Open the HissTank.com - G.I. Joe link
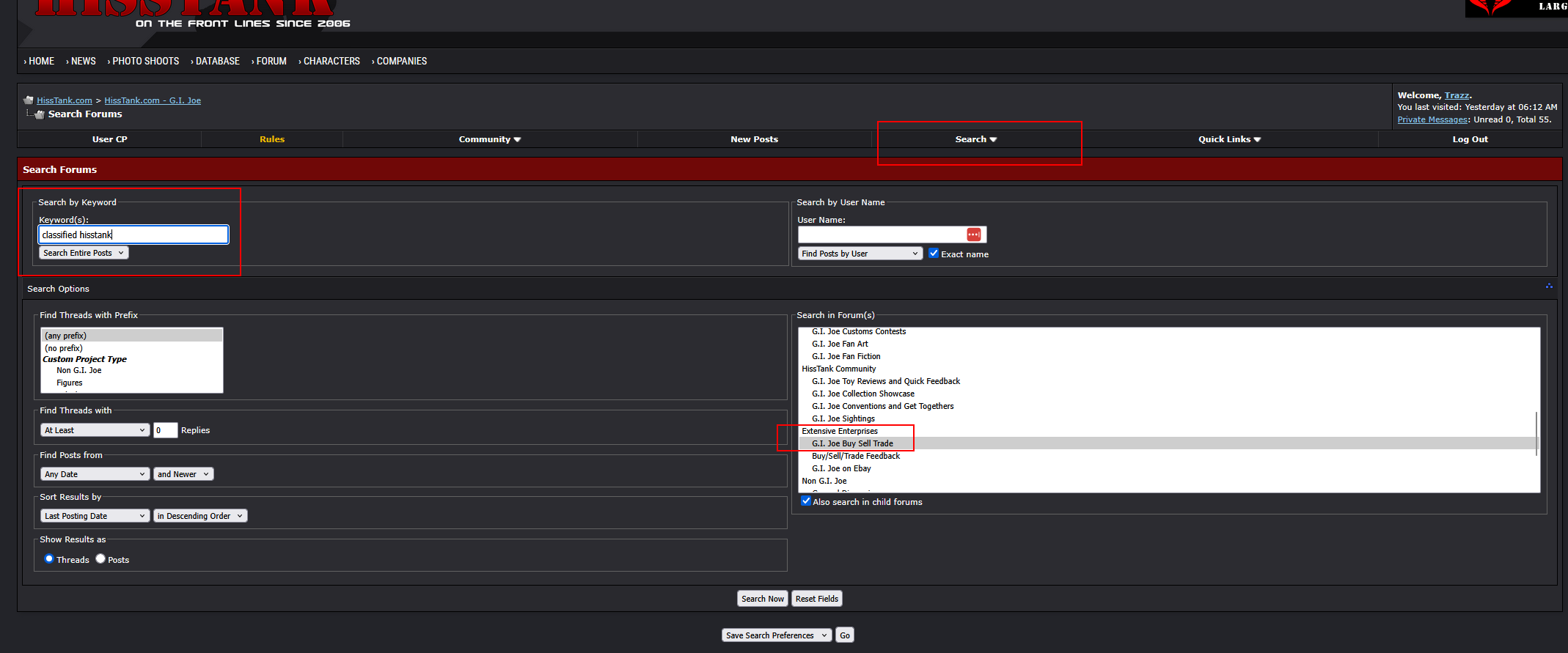The width and height of the screenshot is (1568, 653). 153,100
